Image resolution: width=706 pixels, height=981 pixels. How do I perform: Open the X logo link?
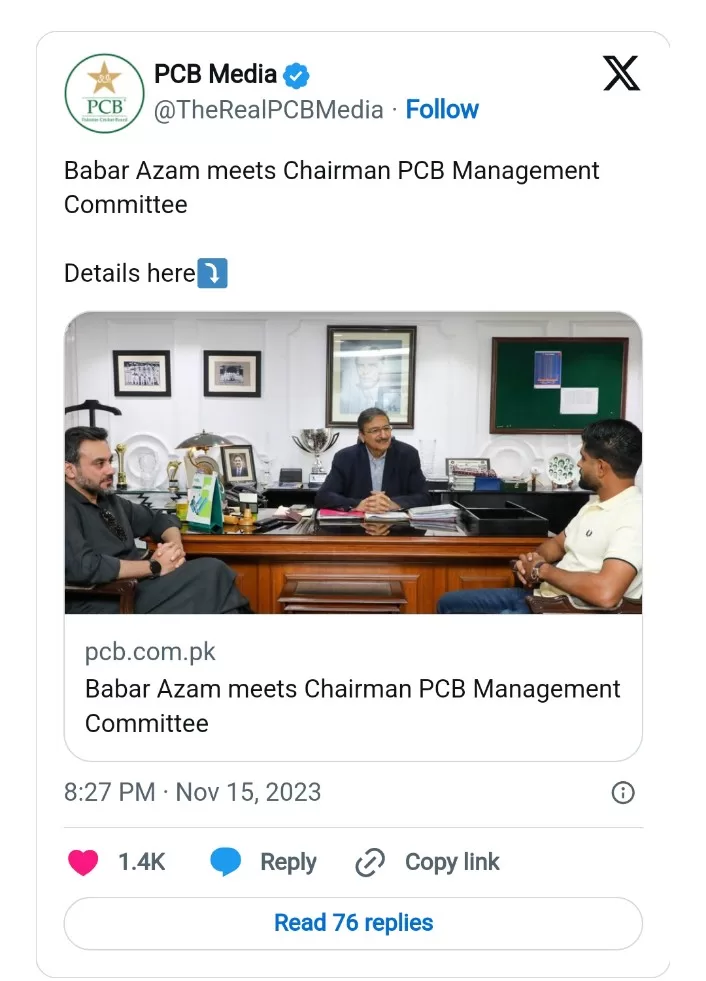[x=621, y=74]
